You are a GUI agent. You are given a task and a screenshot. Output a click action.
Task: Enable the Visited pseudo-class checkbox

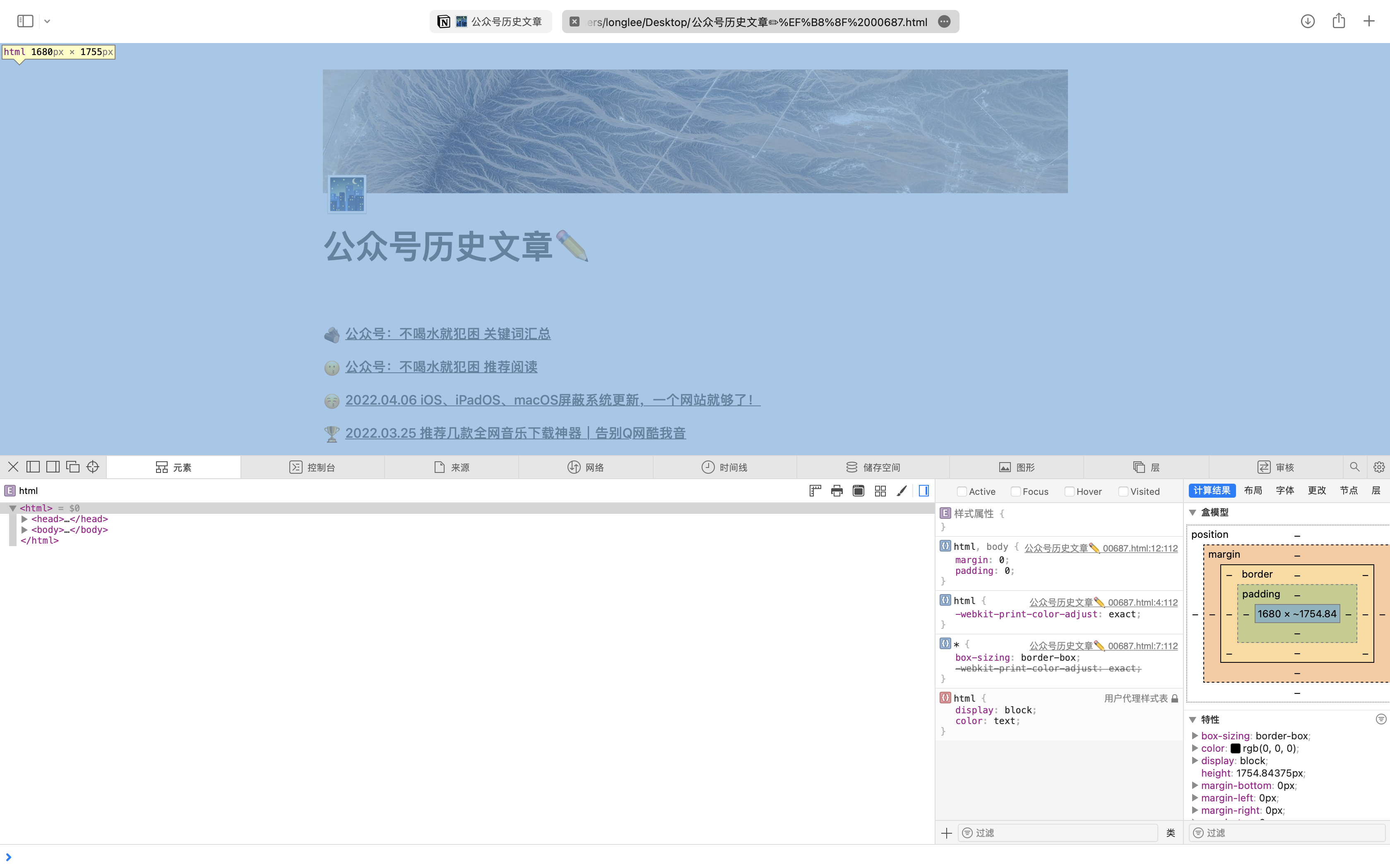[x=1123, y=492]
